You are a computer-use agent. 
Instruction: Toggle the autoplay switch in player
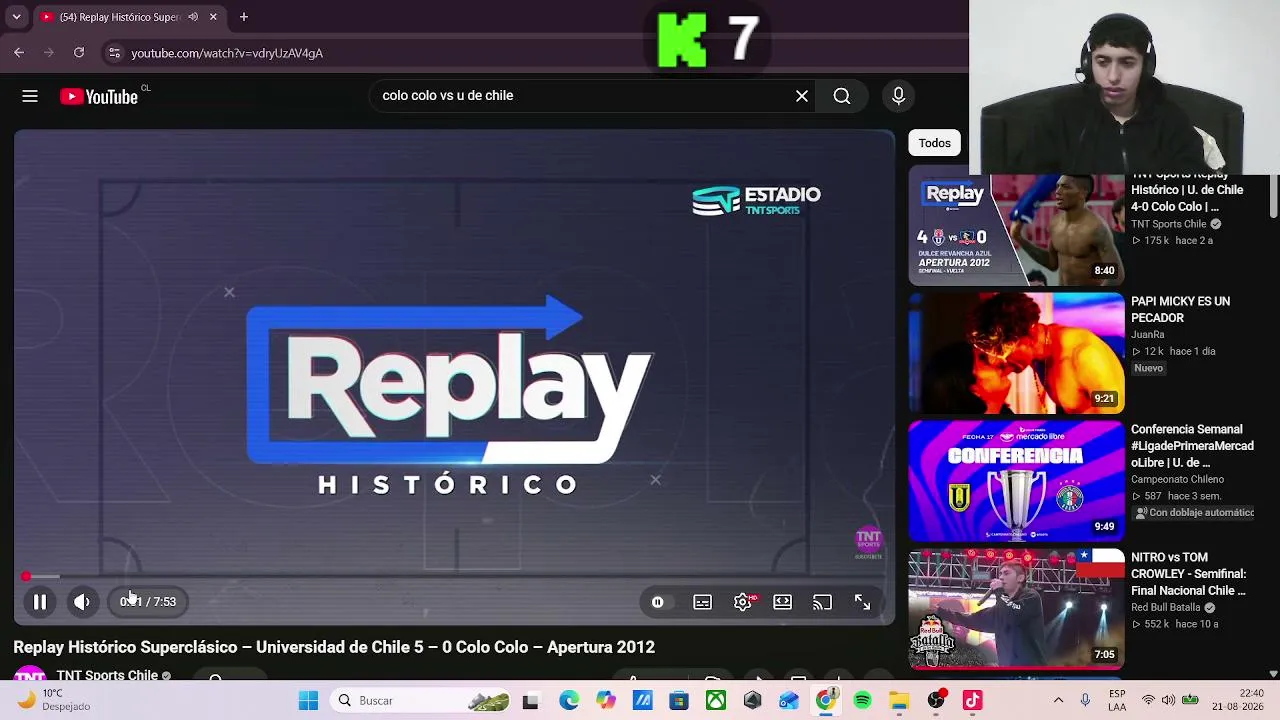click(658, 602)
